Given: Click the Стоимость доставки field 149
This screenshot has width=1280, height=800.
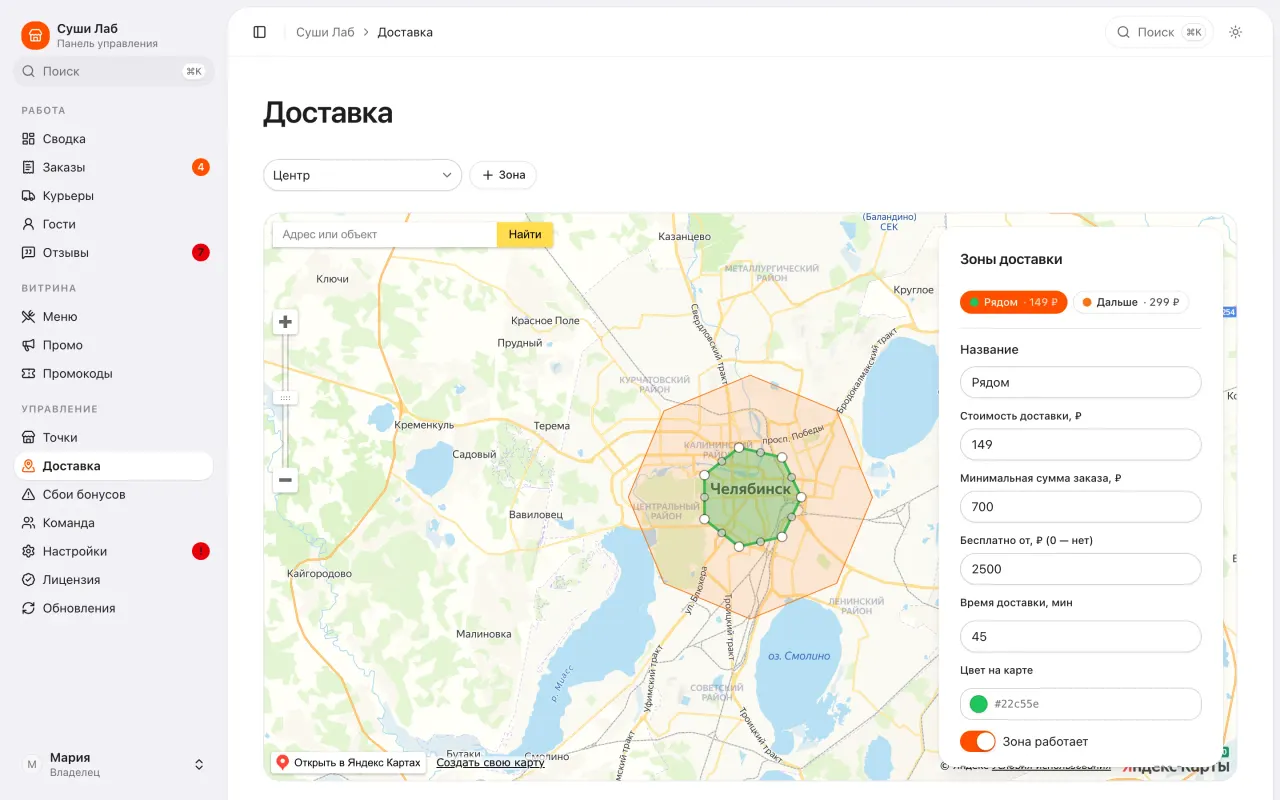Looking at the screenshot, I should [x=1080, y=445].
